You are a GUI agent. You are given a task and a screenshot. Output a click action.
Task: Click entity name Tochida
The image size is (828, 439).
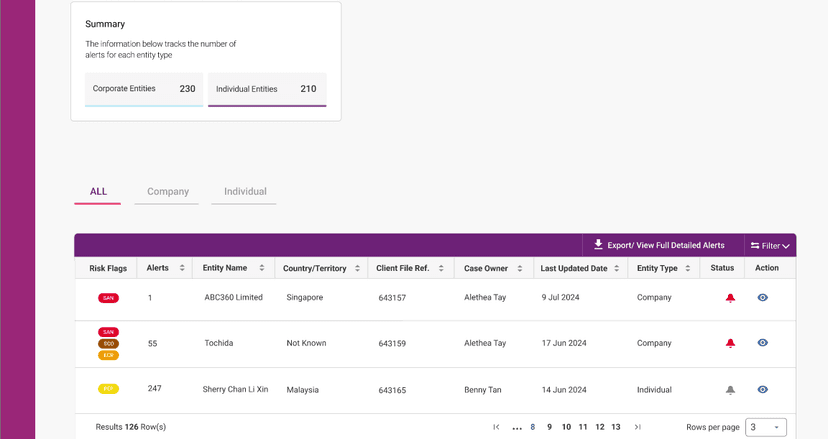(x=219, y=343)
